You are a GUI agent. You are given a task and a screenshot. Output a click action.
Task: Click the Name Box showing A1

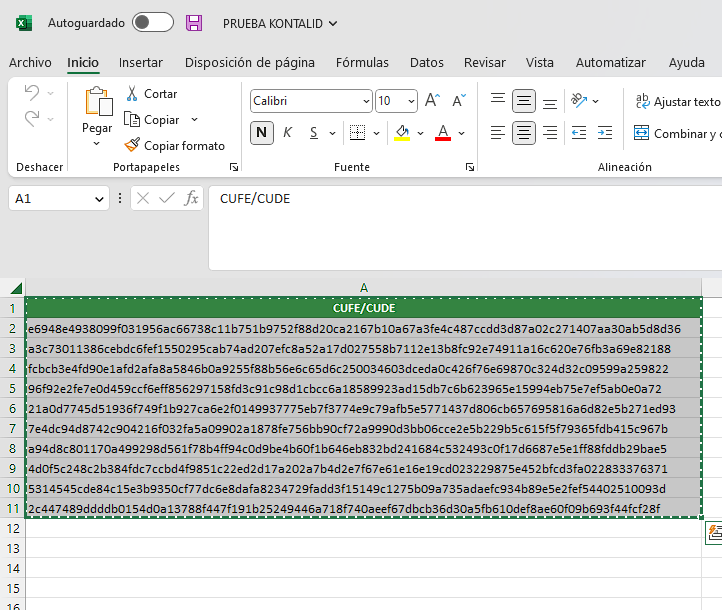click(51, 198)
